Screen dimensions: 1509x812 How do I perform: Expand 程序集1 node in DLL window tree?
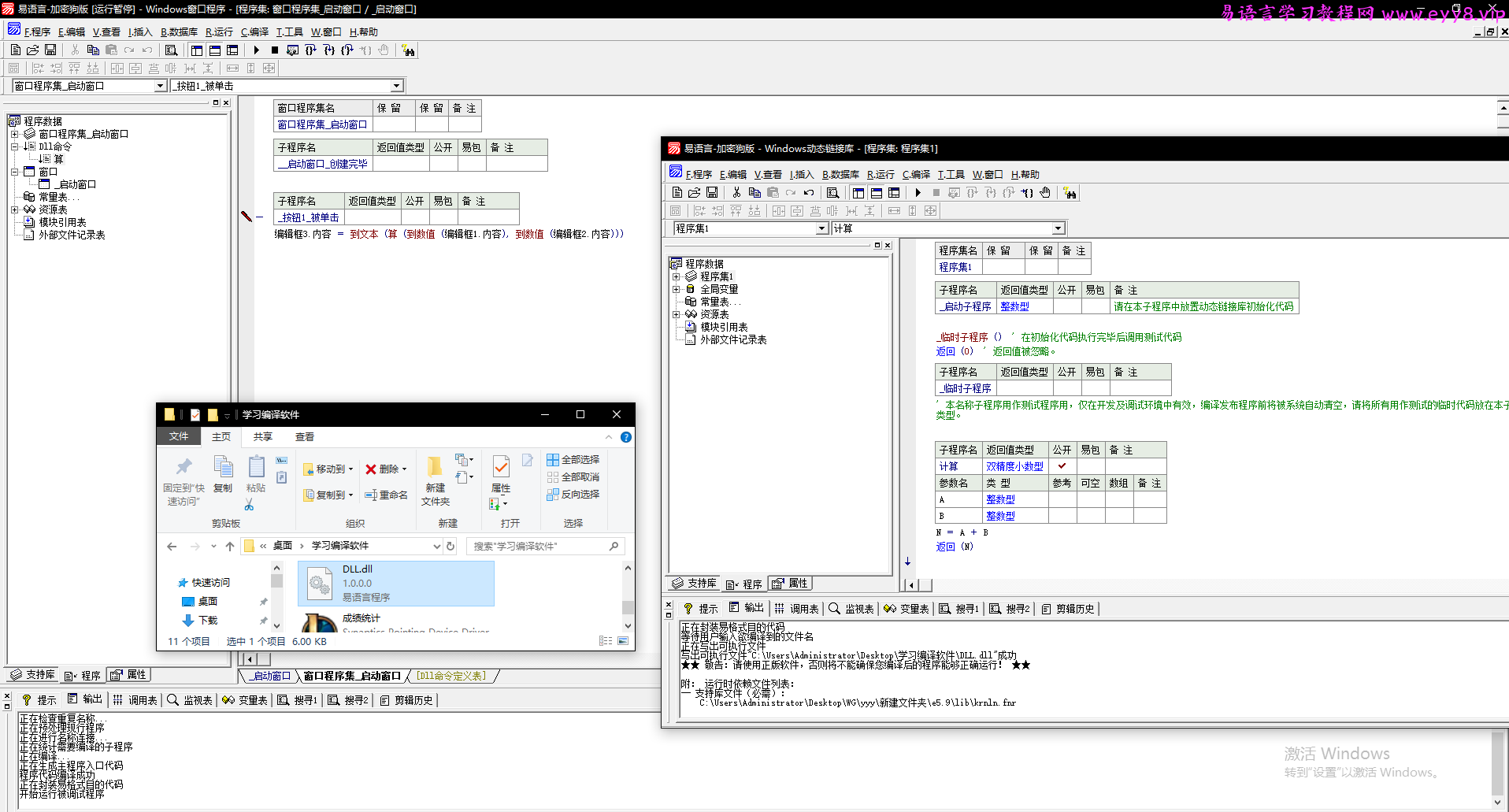tap(676, 276)
